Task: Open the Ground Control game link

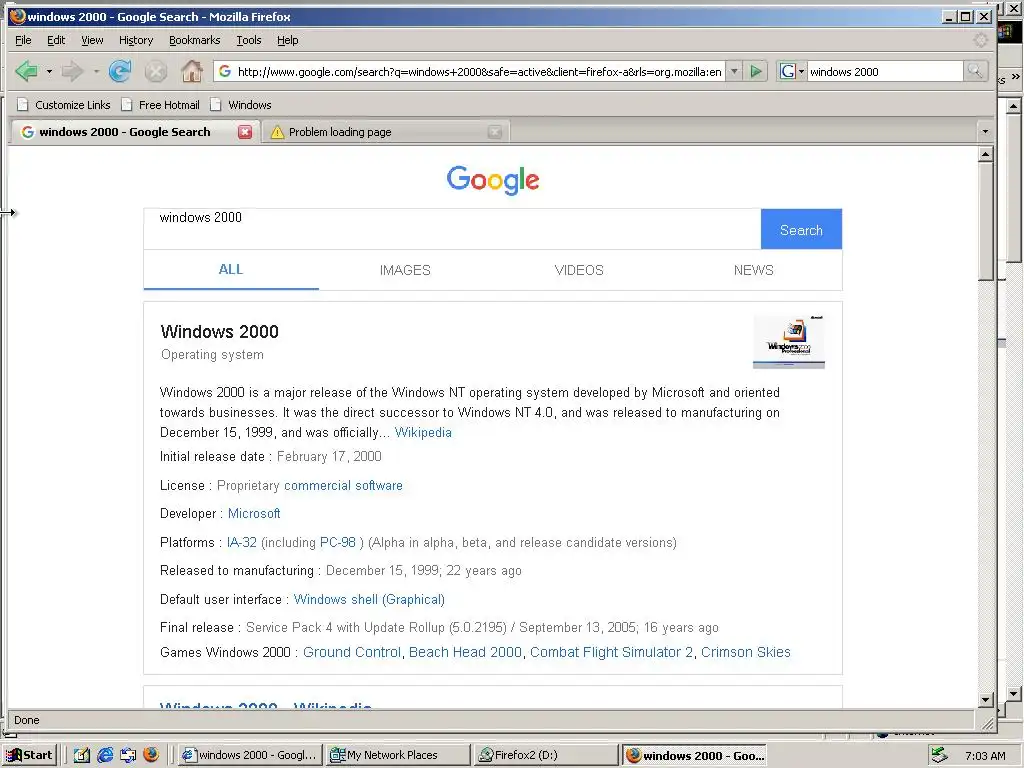Action: pyautogui.click(x=352, y=652)
